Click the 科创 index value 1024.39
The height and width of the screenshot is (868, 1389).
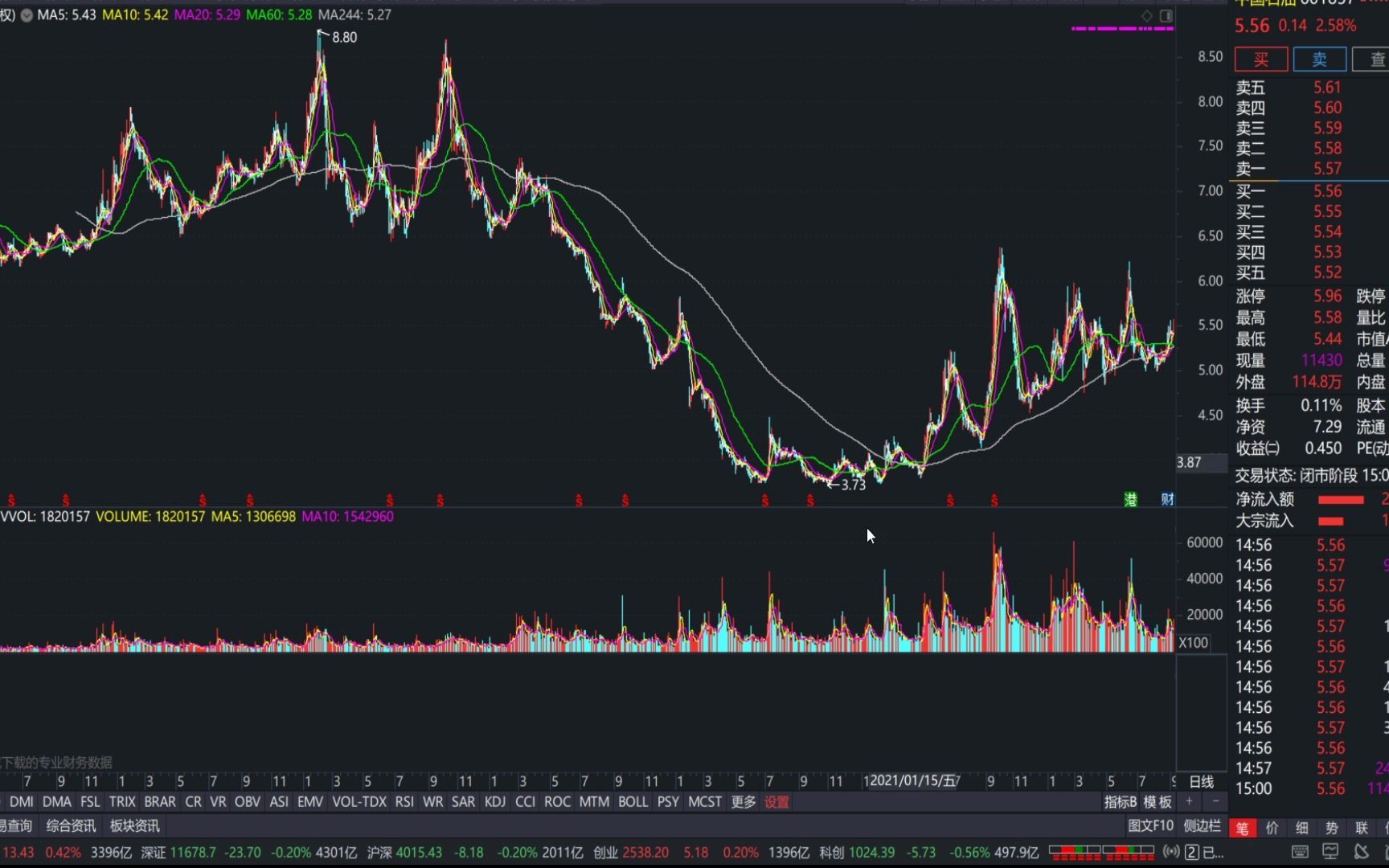(872, 853)
